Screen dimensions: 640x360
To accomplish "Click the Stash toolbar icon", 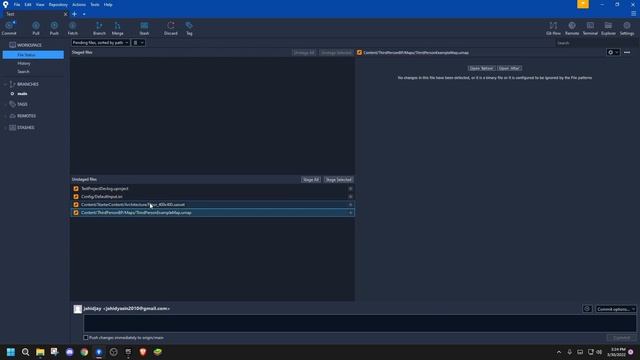I will point(144,28).
